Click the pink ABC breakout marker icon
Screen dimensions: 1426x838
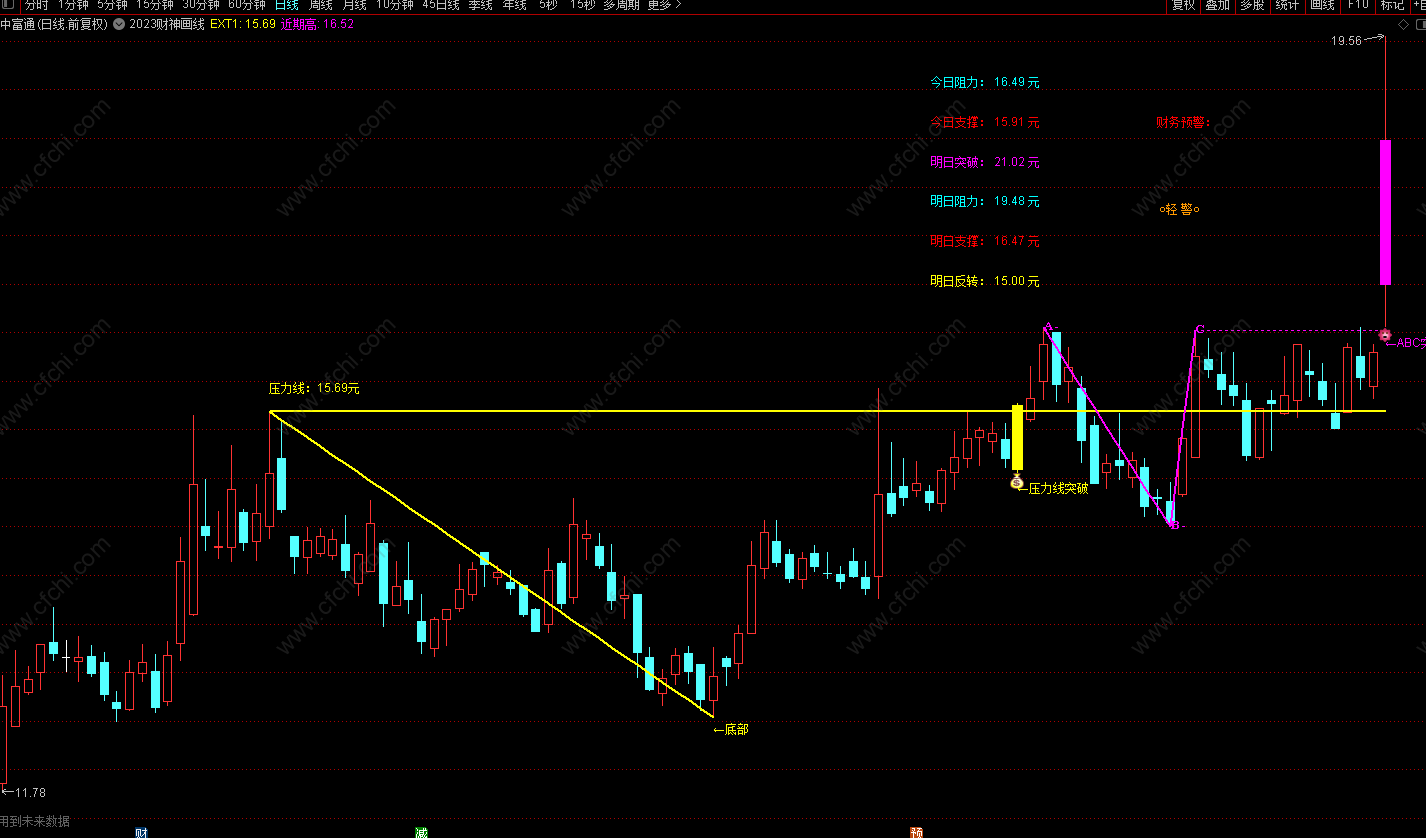(x=1385, y=334)
